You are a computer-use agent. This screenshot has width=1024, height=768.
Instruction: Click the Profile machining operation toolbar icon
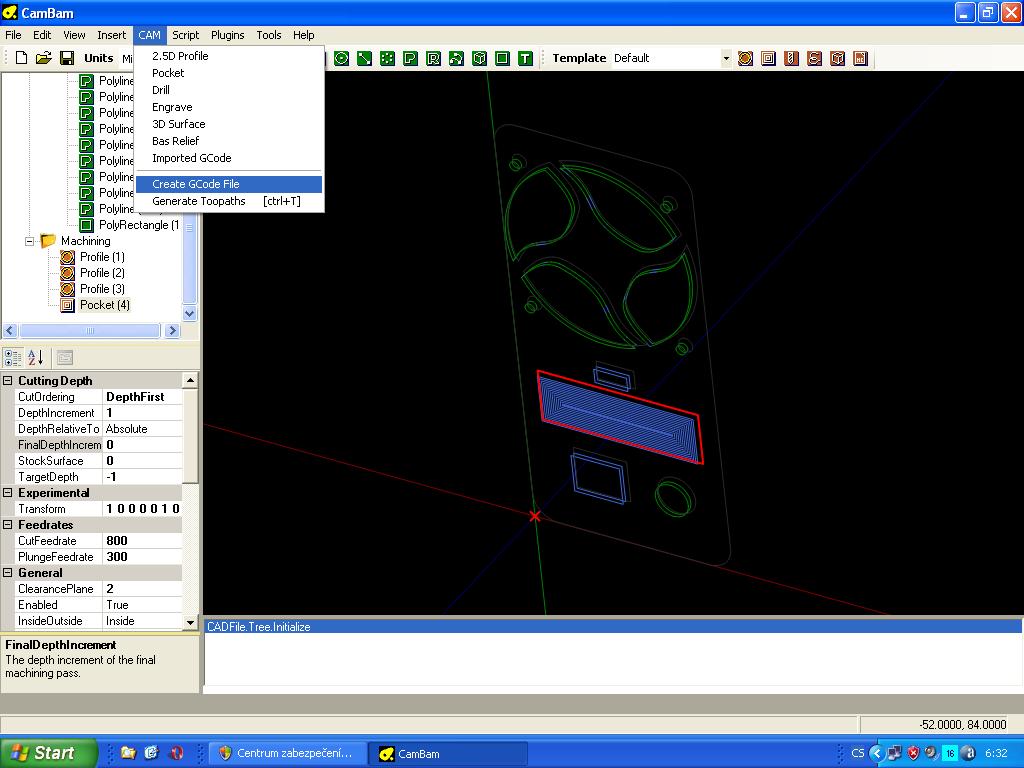tap(745, 59)
